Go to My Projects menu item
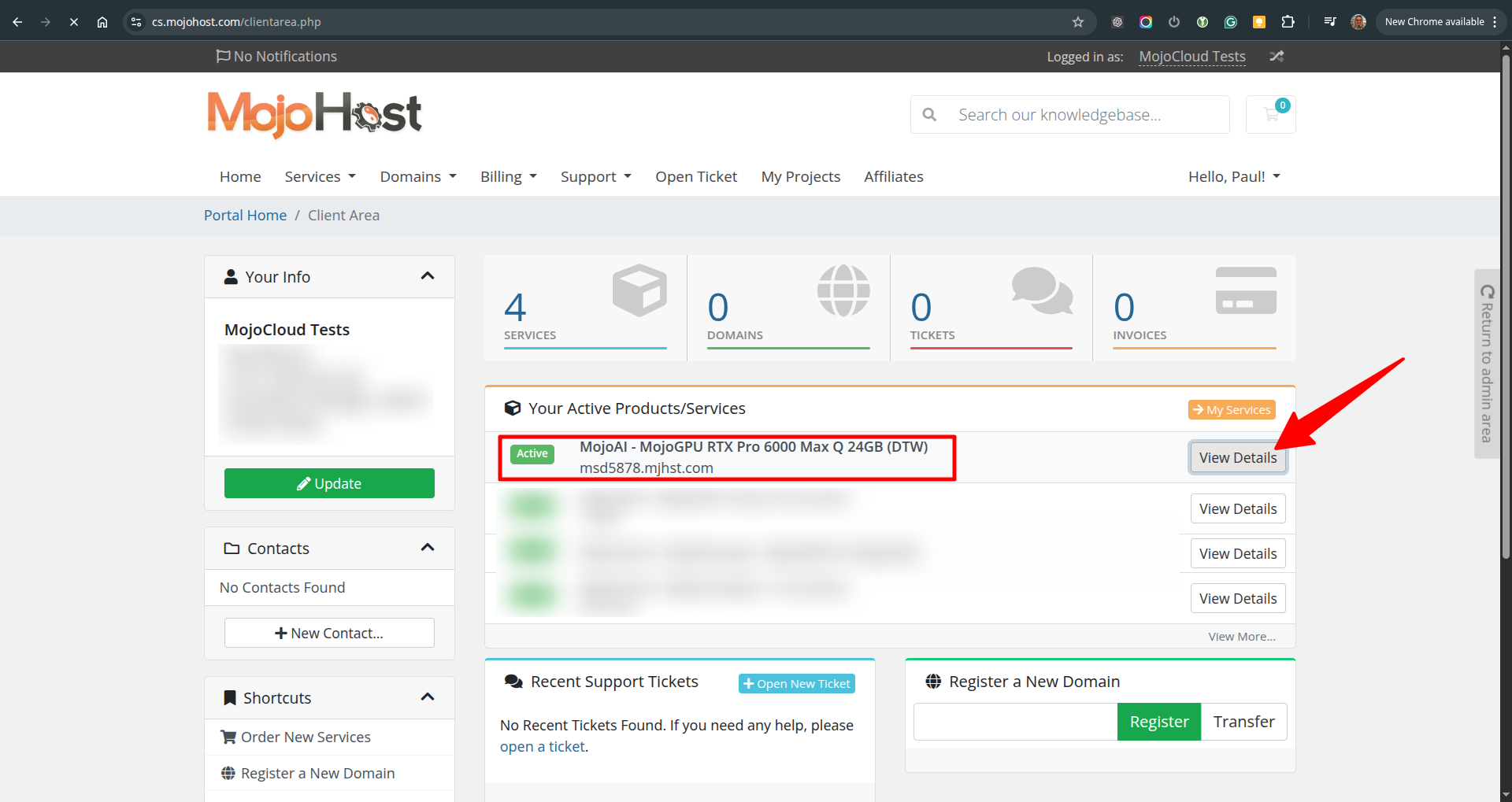Screen dimensions: 1512x802 click(x=800, y=177)
